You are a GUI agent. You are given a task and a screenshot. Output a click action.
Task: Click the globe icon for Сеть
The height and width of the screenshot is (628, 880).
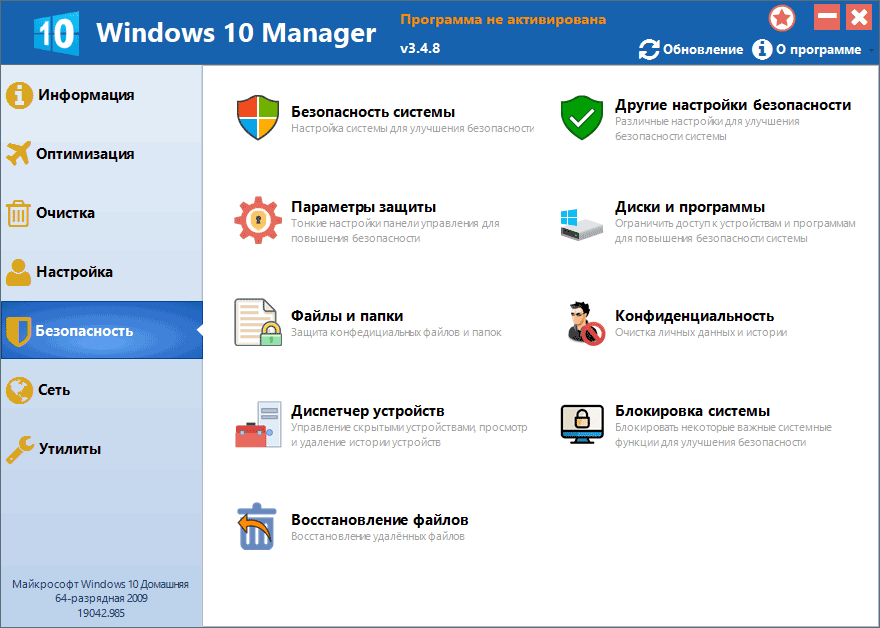click(19, 390)
